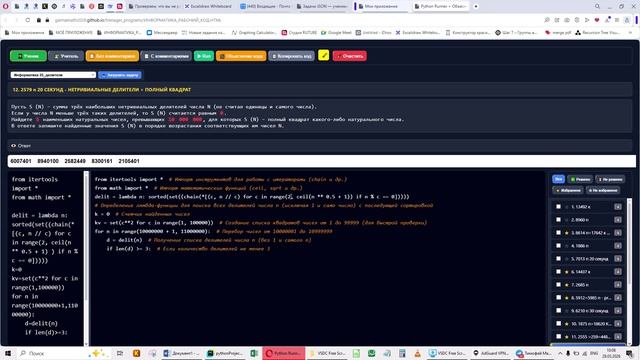Click the orange 'Объяснение кода' button
Viewport: 640px width, 360px height.
click(x=241, y=56)
